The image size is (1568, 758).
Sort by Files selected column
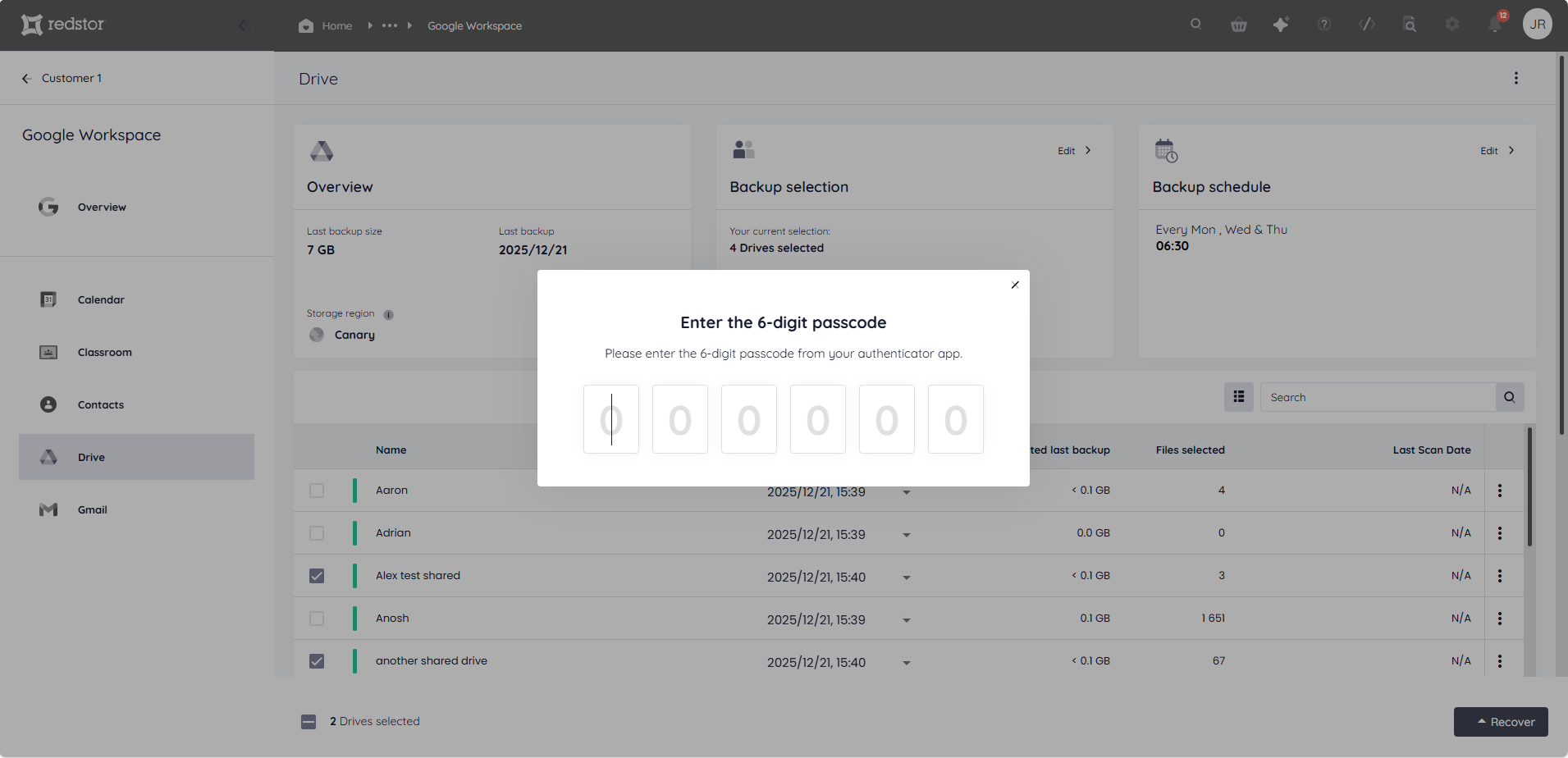[1190, 450]
